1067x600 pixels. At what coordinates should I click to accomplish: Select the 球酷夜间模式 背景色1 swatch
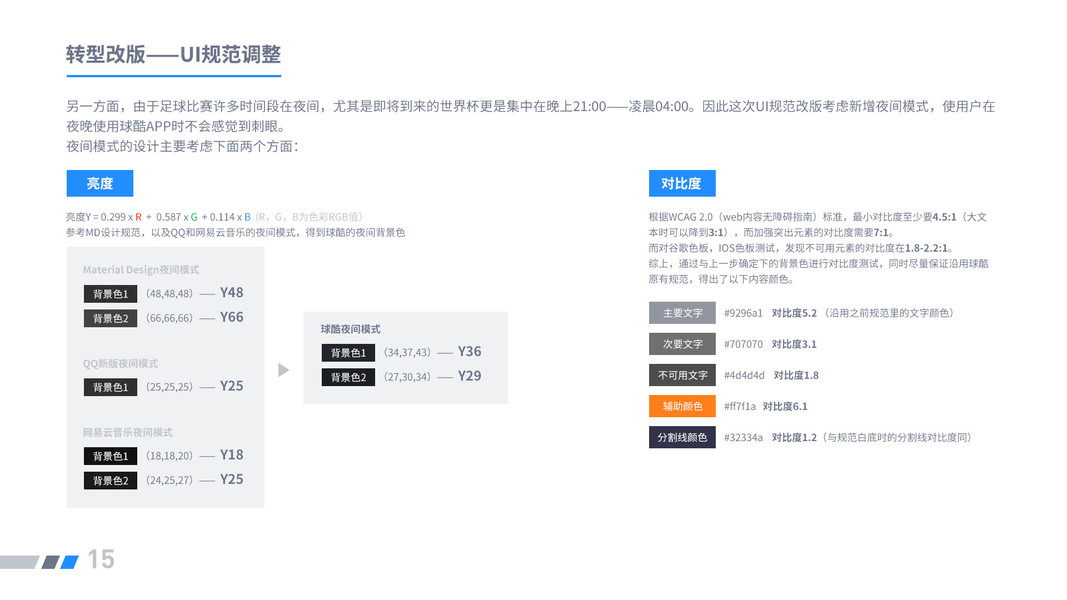tap(348, 352)
